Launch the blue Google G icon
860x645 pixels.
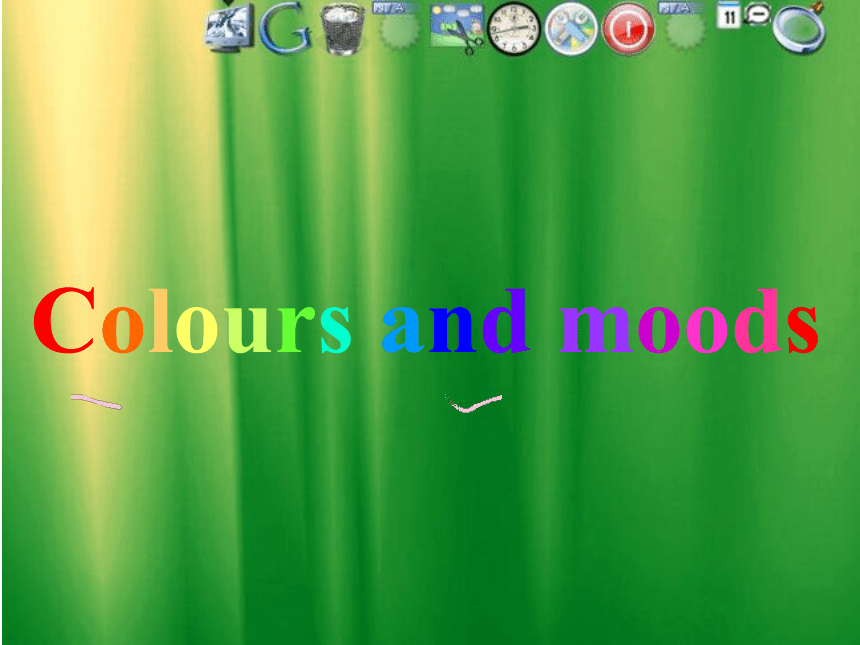tap(285, 27)
